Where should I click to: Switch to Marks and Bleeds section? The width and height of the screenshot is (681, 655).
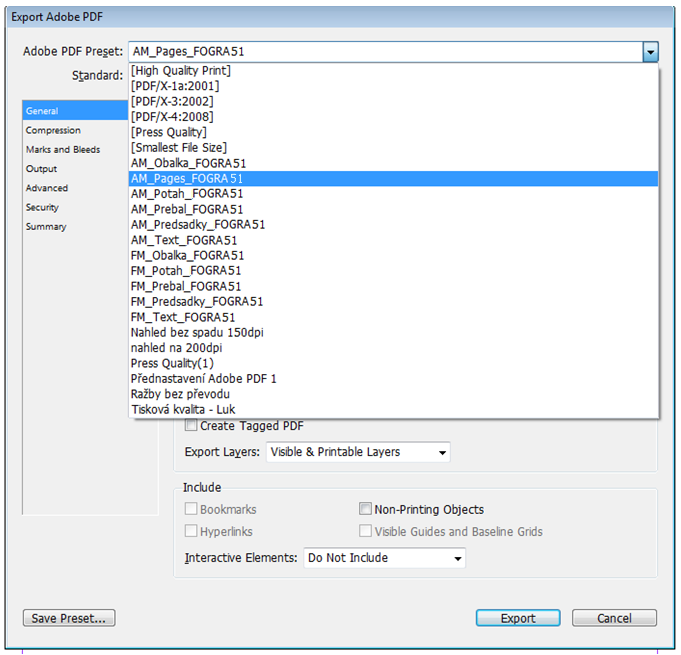[63, 150]
